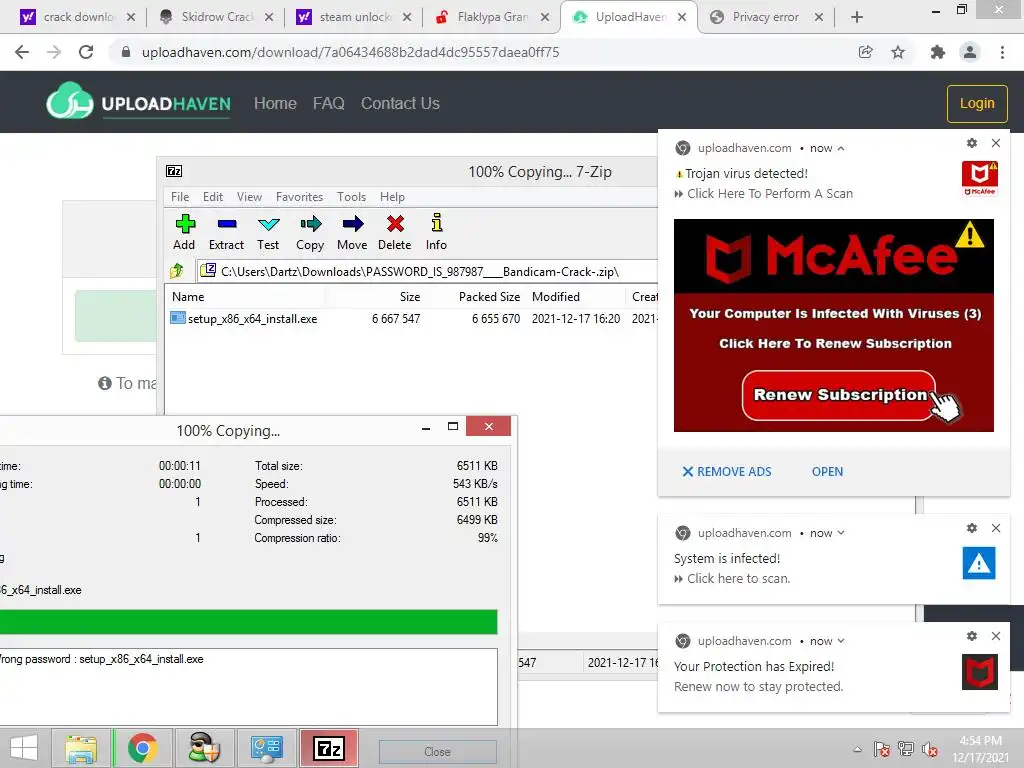Click Close button in copying dialog
1024x768 pixels.
[x=437, y=752]
